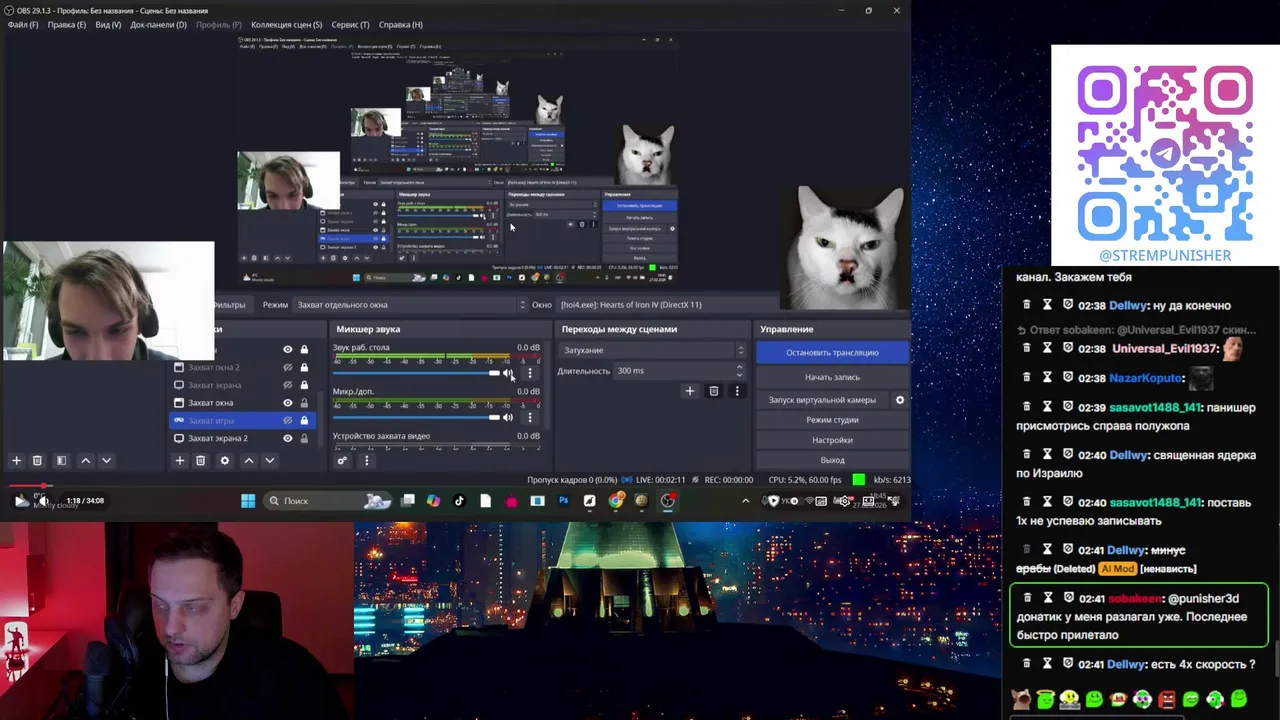1280x720 pixels.
Task: Mute the Микр./доп. speaker icon
Action: pyautogui.click(x=508, y=417)
